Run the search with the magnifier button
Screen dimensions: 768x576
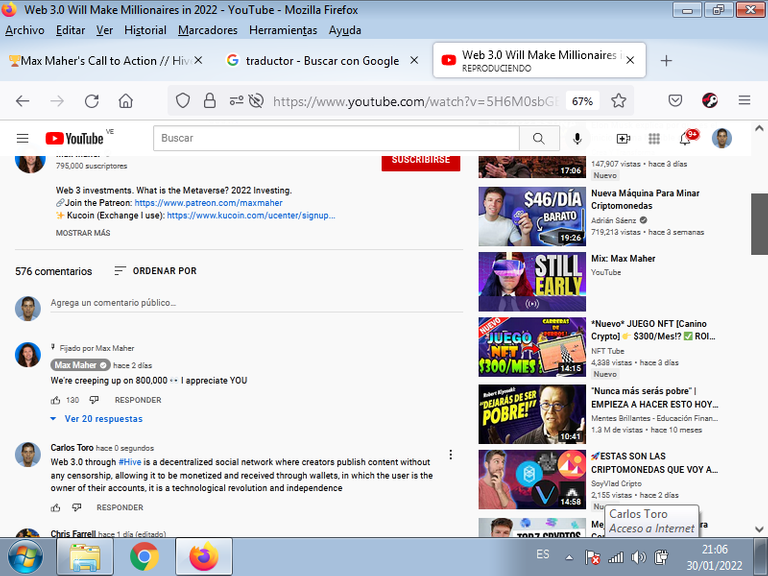tap(539, 139)
